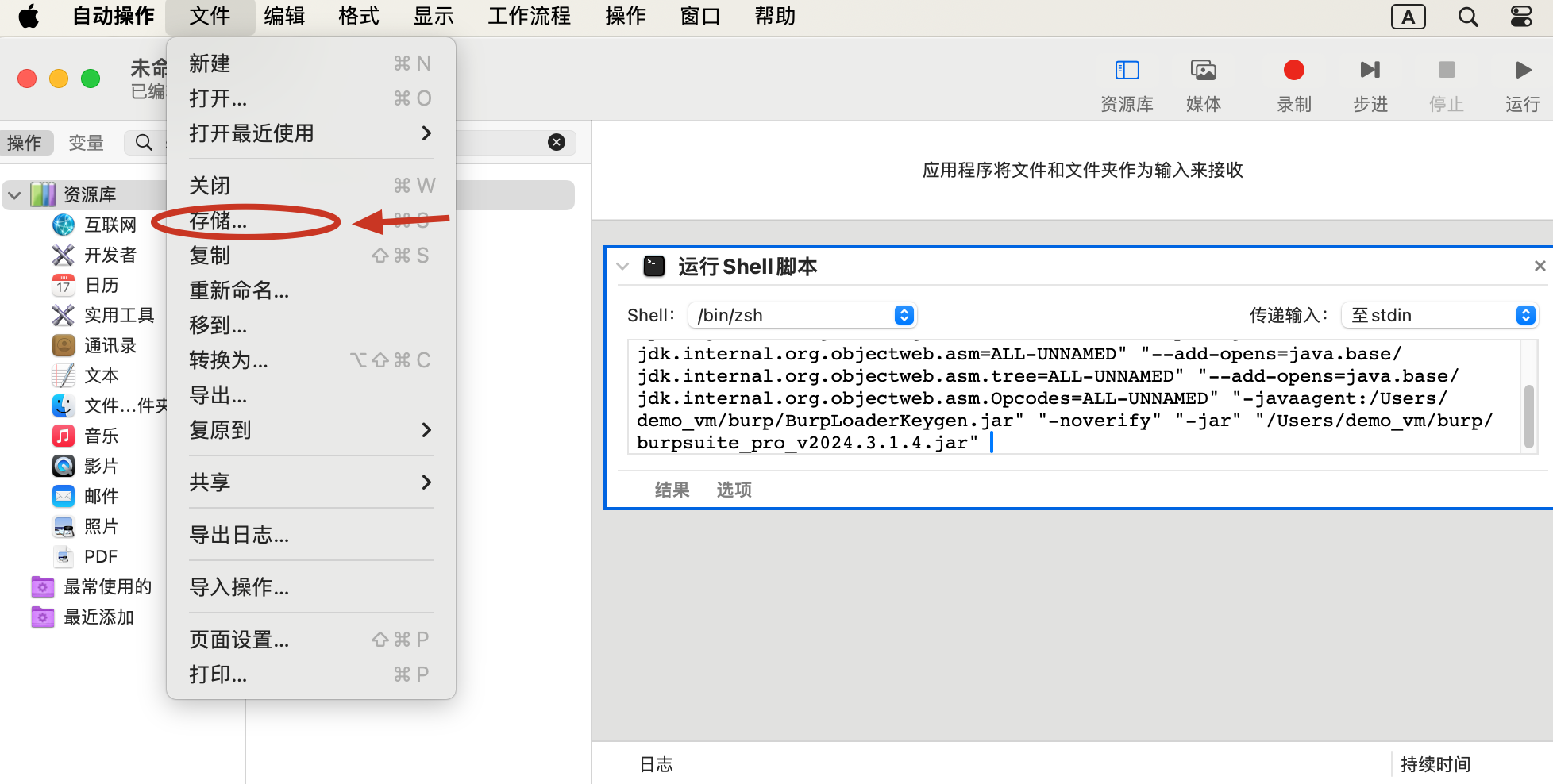Click the library search magnifier icon
The image size is (1553, 784).
(x=144, y=143)
